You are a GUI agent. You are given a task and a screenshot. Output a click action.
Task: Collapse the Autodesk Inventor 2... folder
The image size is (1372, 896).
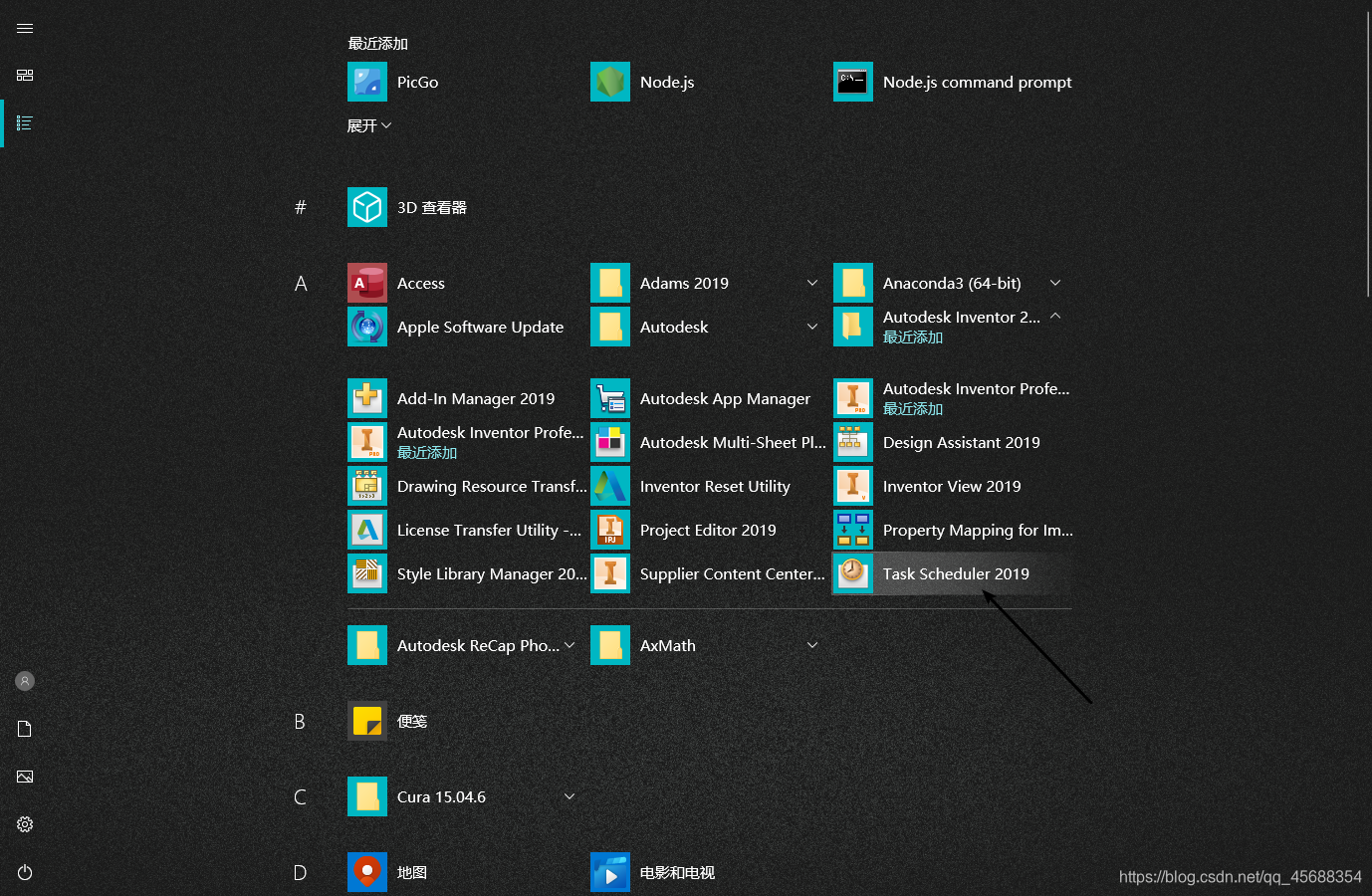tap(1055, 317)
